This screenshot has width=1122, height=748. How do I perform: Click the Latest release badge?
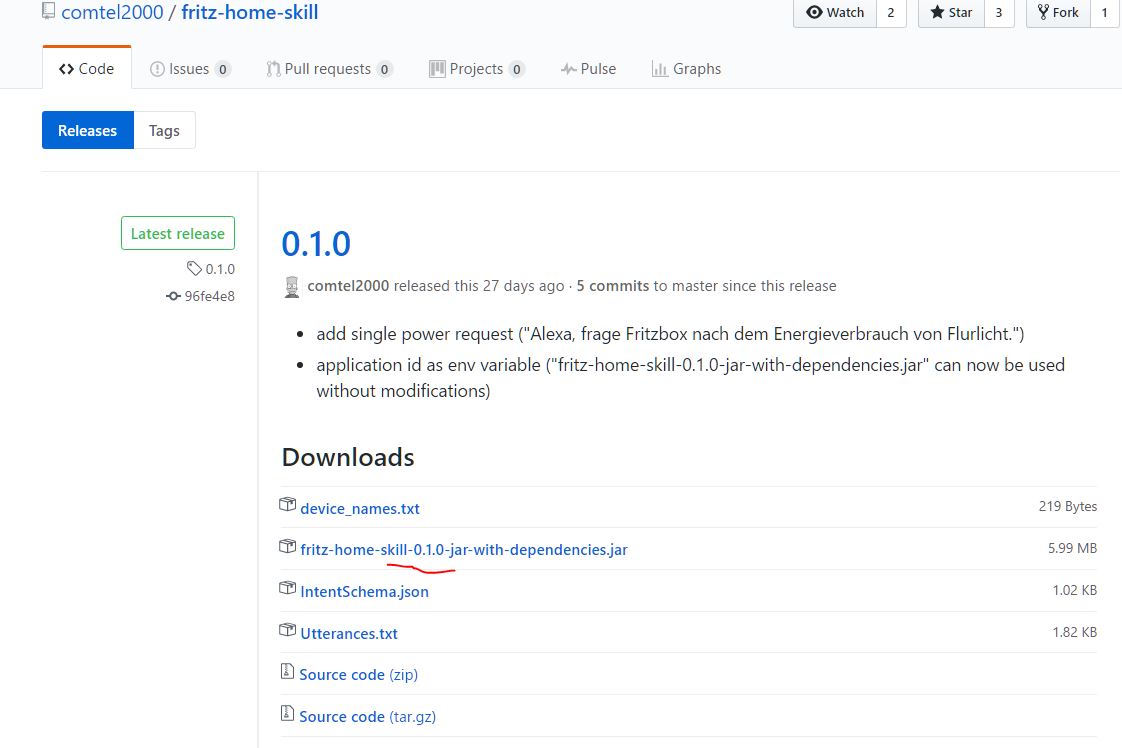[x=178, y=234]
